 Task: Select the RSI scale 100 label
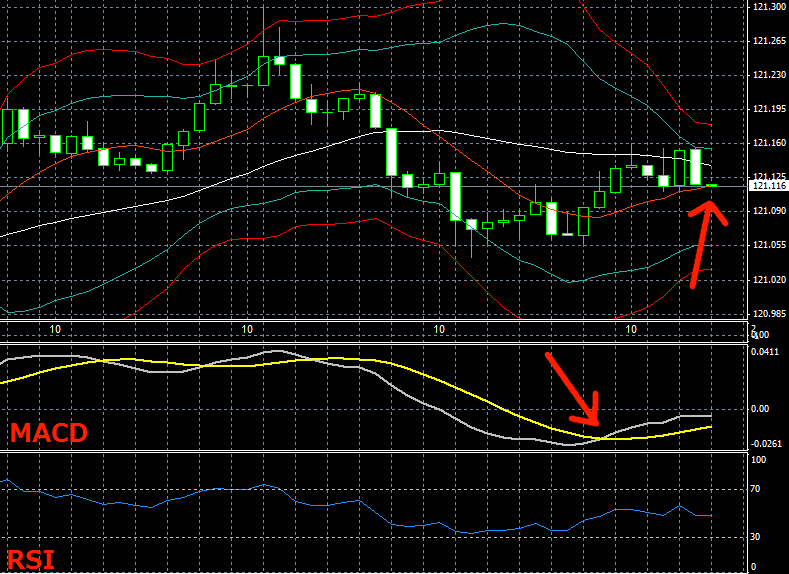758,460
